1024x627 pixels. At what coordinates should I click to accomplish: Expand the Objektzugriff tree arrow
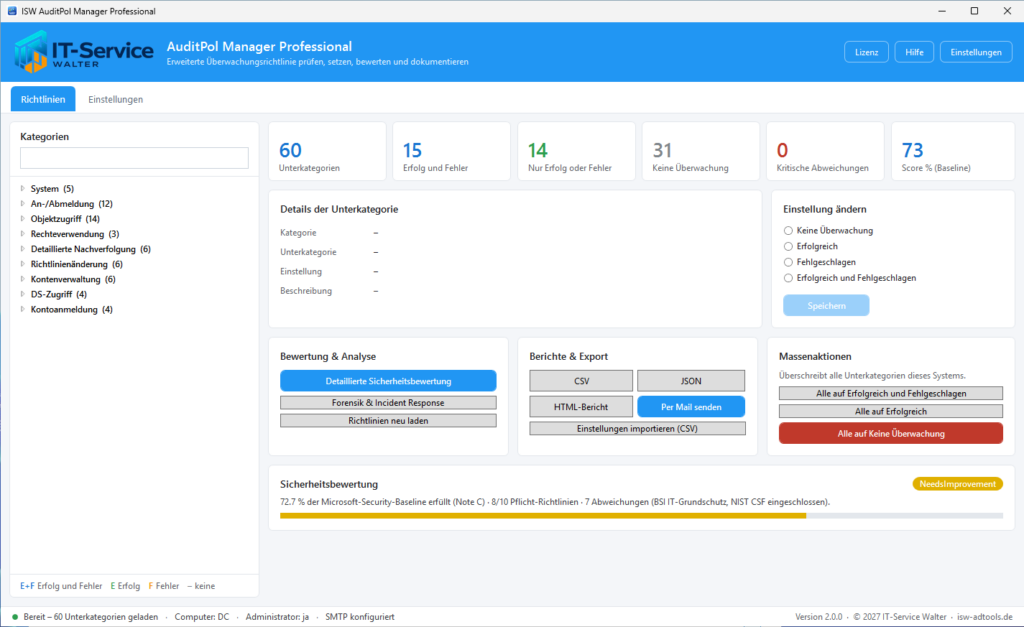[23, 219]
